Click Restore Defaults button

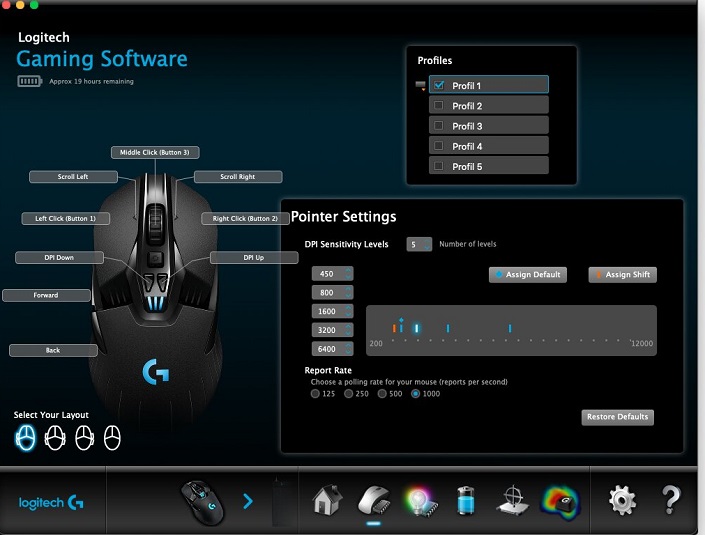[618, 417]
